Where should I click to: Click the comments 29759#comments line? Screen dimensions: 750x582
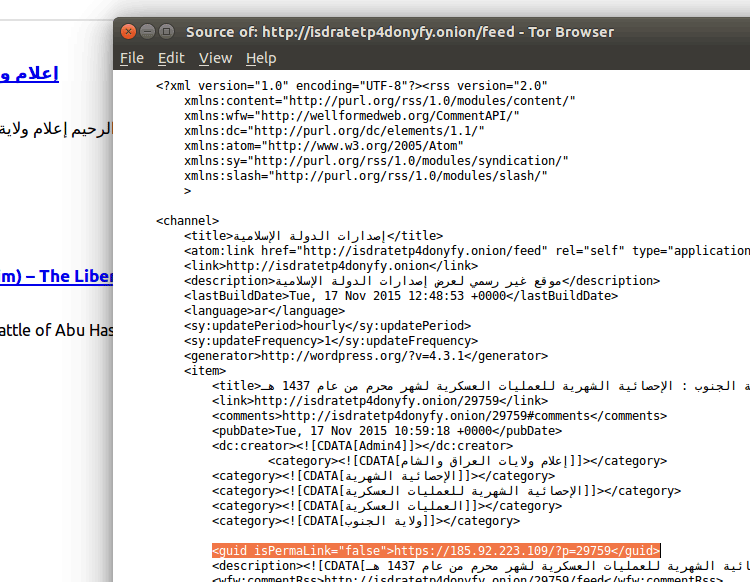(x=440, y=416)
